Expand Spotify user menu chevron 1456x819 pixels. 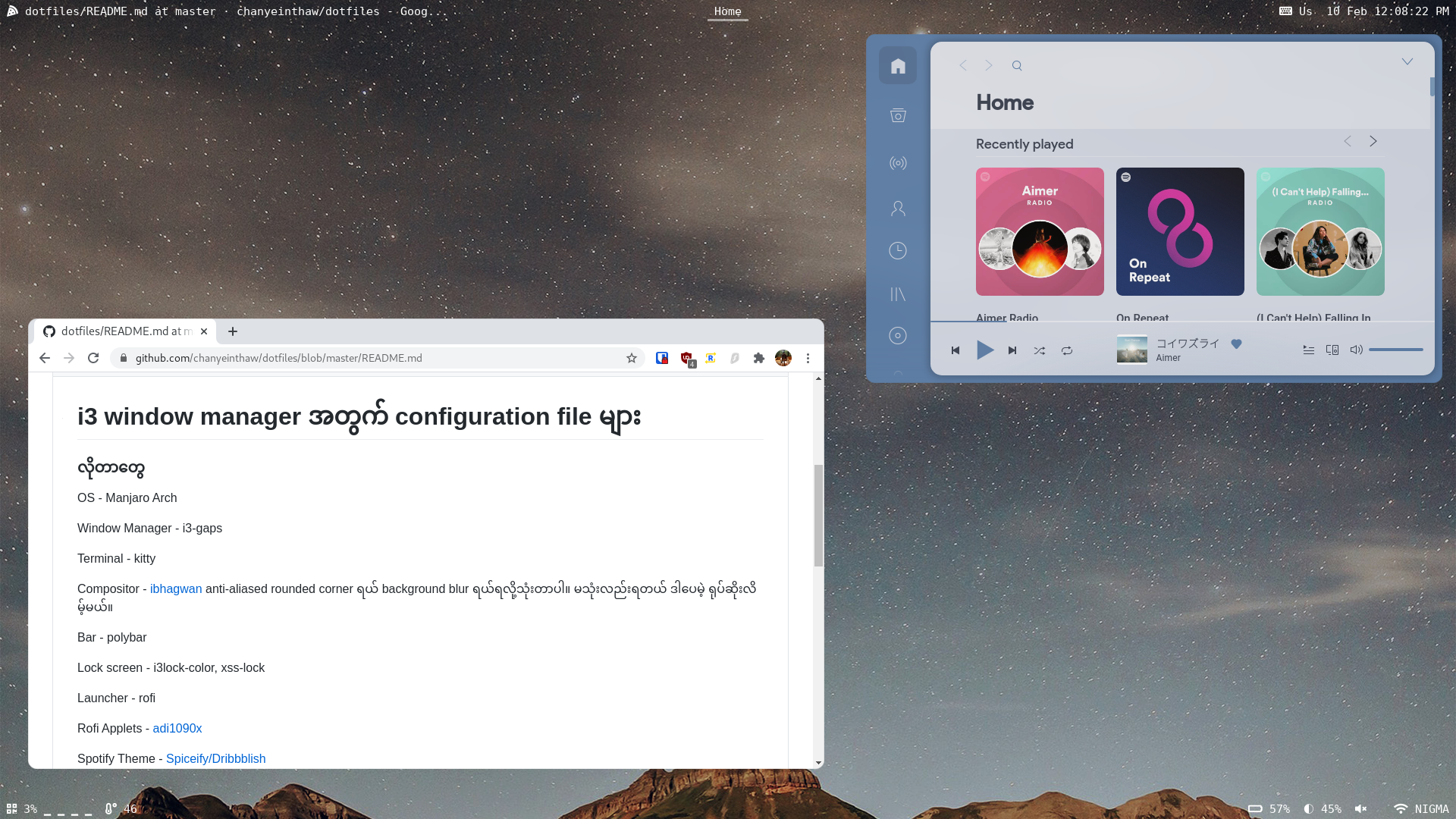tap(1407, 61)
